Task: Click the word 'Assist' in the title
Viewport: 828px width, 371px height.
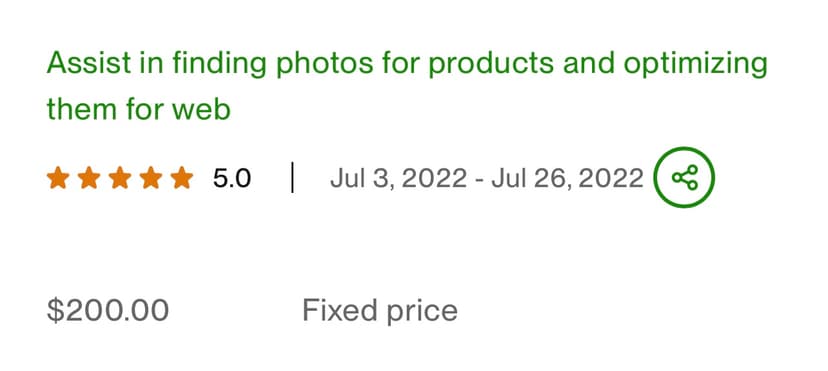Action: click(x=89, y=63)
